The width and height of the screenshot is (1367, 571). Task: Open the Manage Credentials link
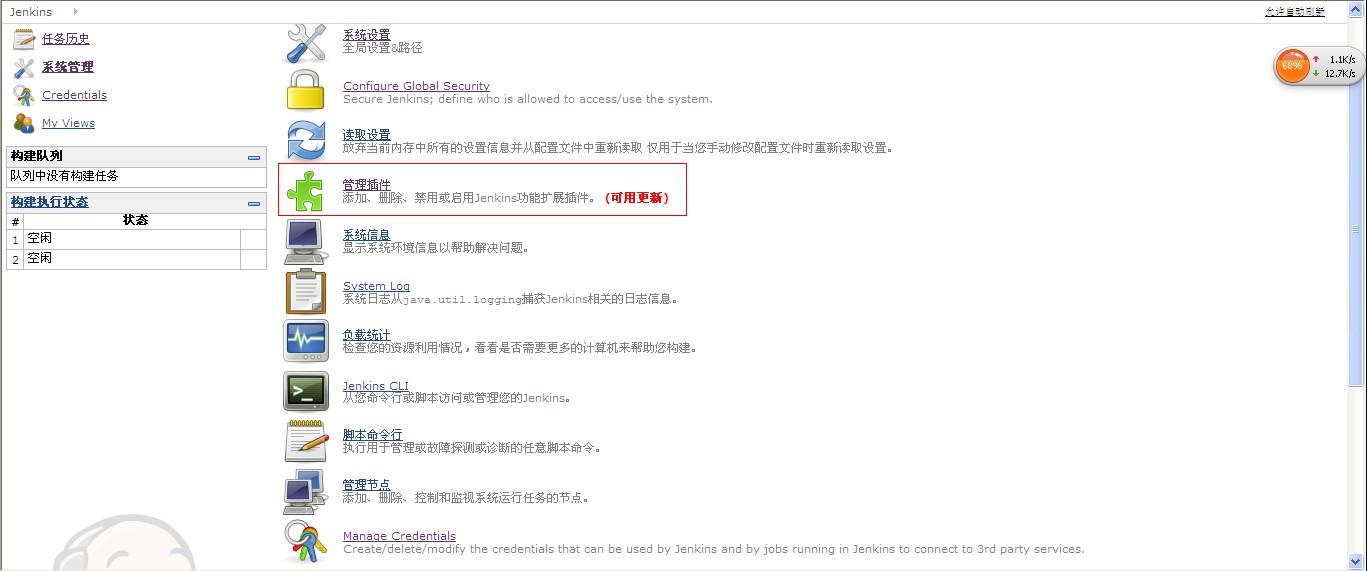(x=399, y=536)
